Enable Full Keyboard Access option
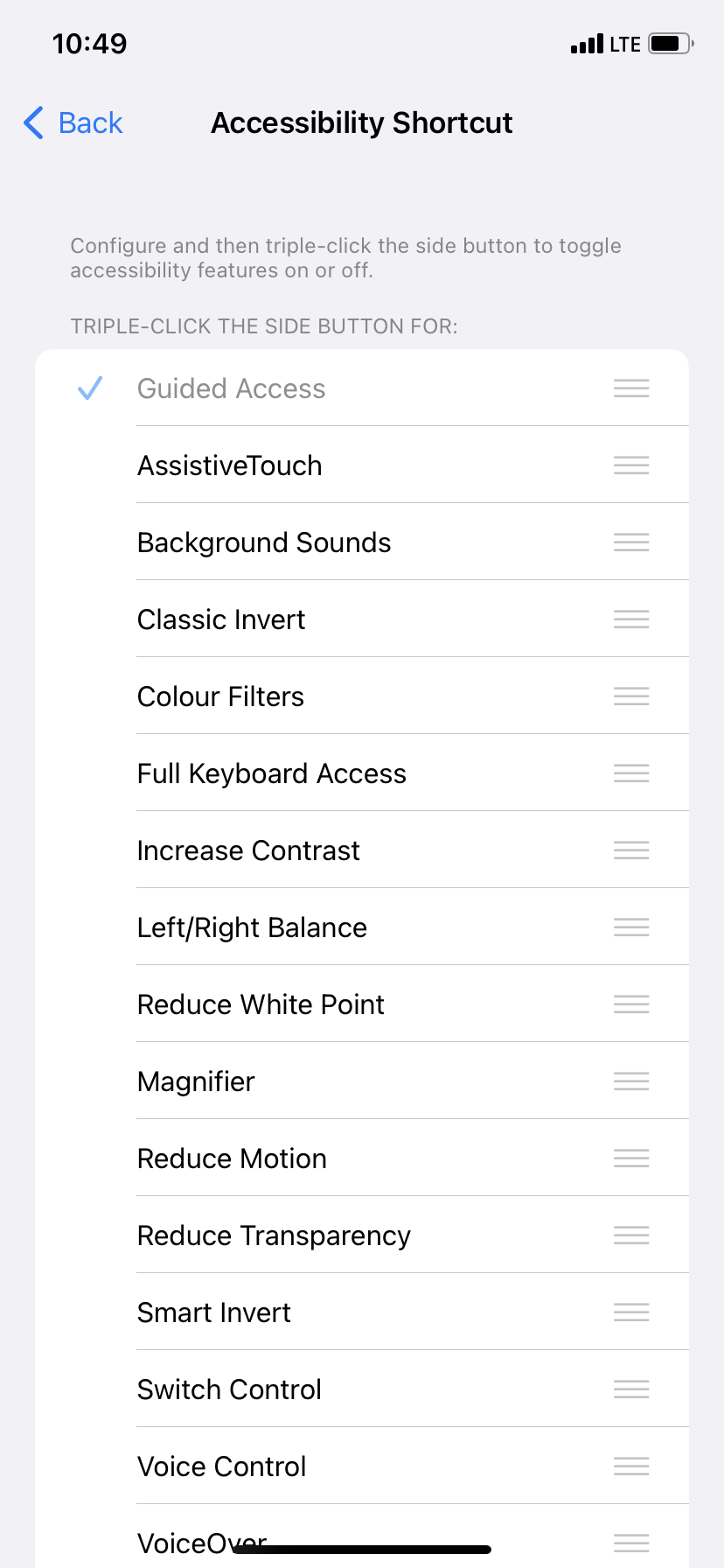The height and width of the screenshot is (1568, 724). click(272, 773)
